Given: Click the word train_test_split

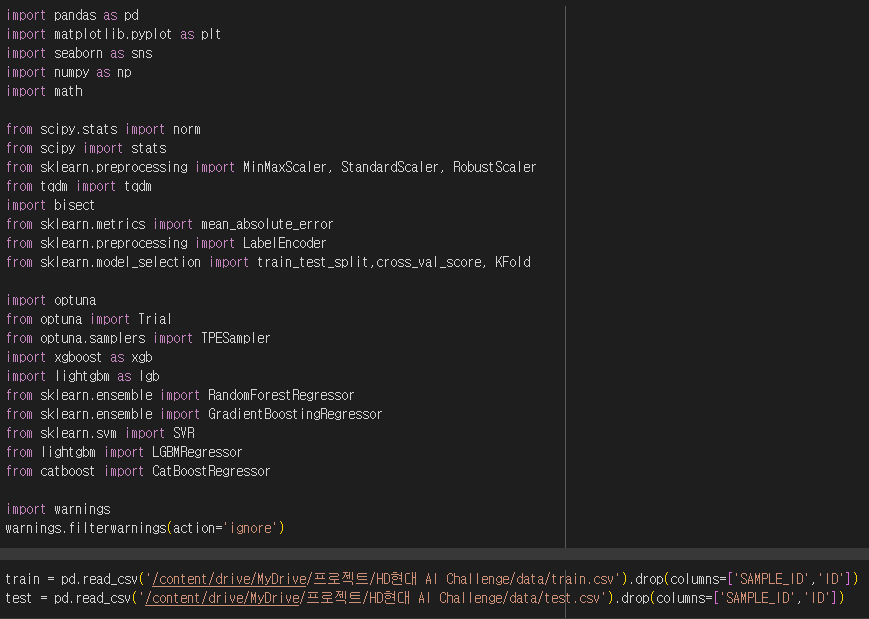Looking at the screenshot, I should pos(313,262).
